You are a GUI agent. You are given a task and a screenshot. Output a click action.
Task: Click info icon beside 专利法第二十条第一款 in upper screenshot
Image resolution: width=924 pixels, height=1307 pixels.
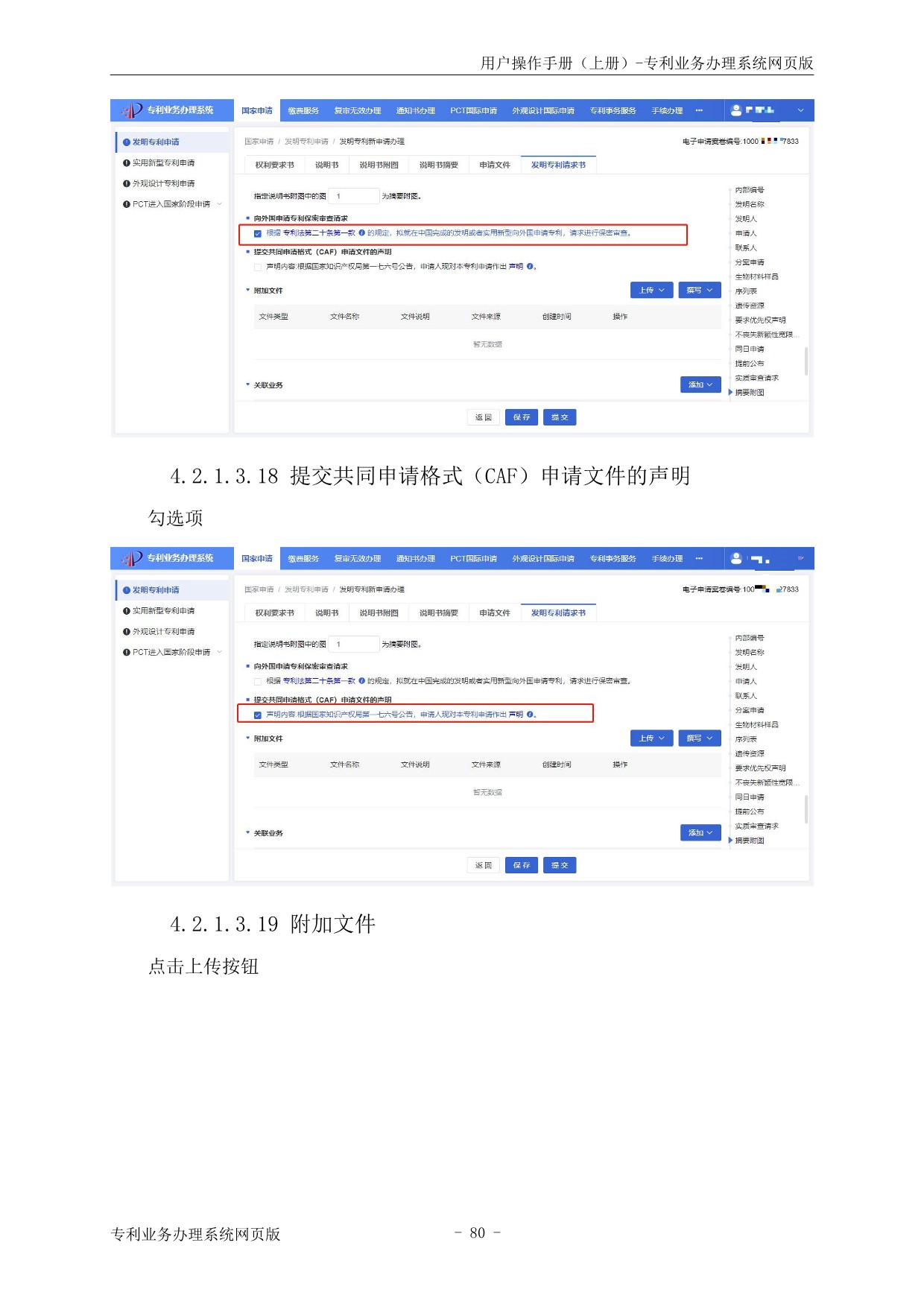click(x=362, y=233)
